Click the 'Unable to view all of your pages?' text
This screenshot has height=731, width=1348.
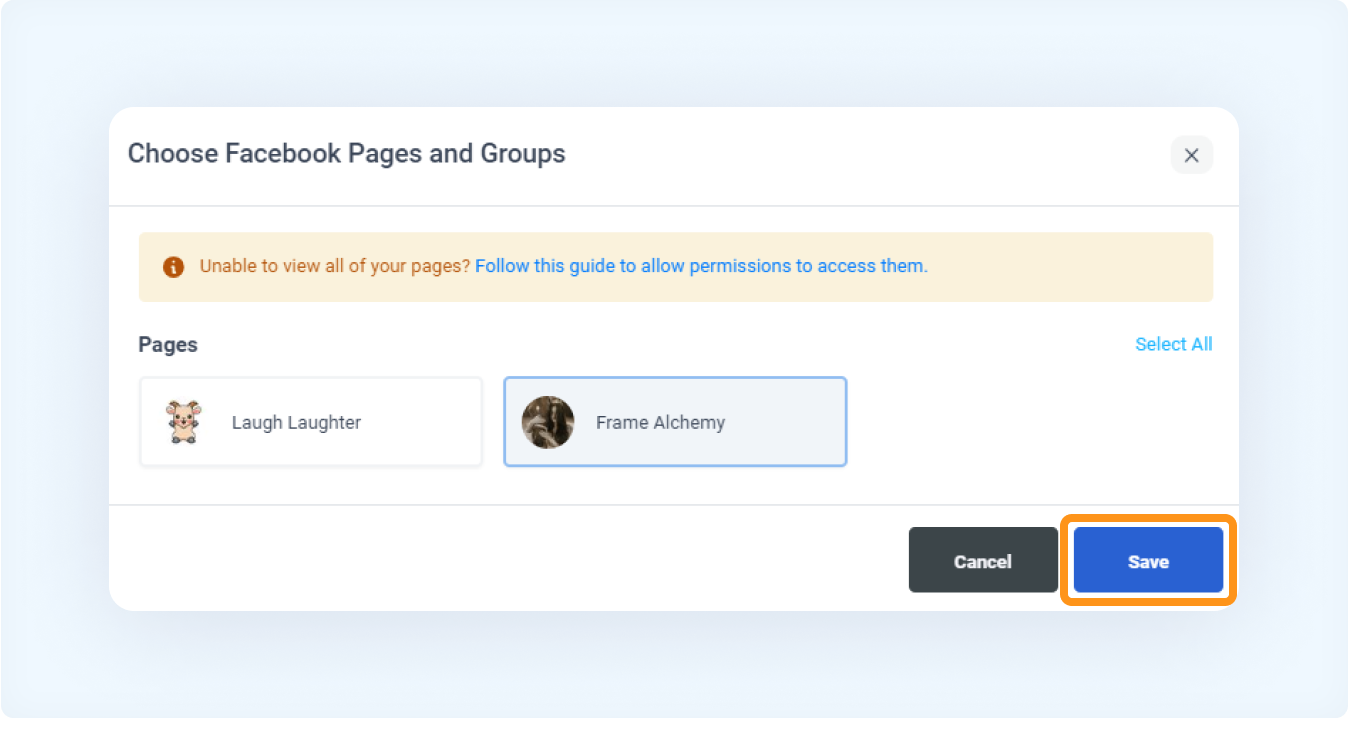click(x=335, y=266)
